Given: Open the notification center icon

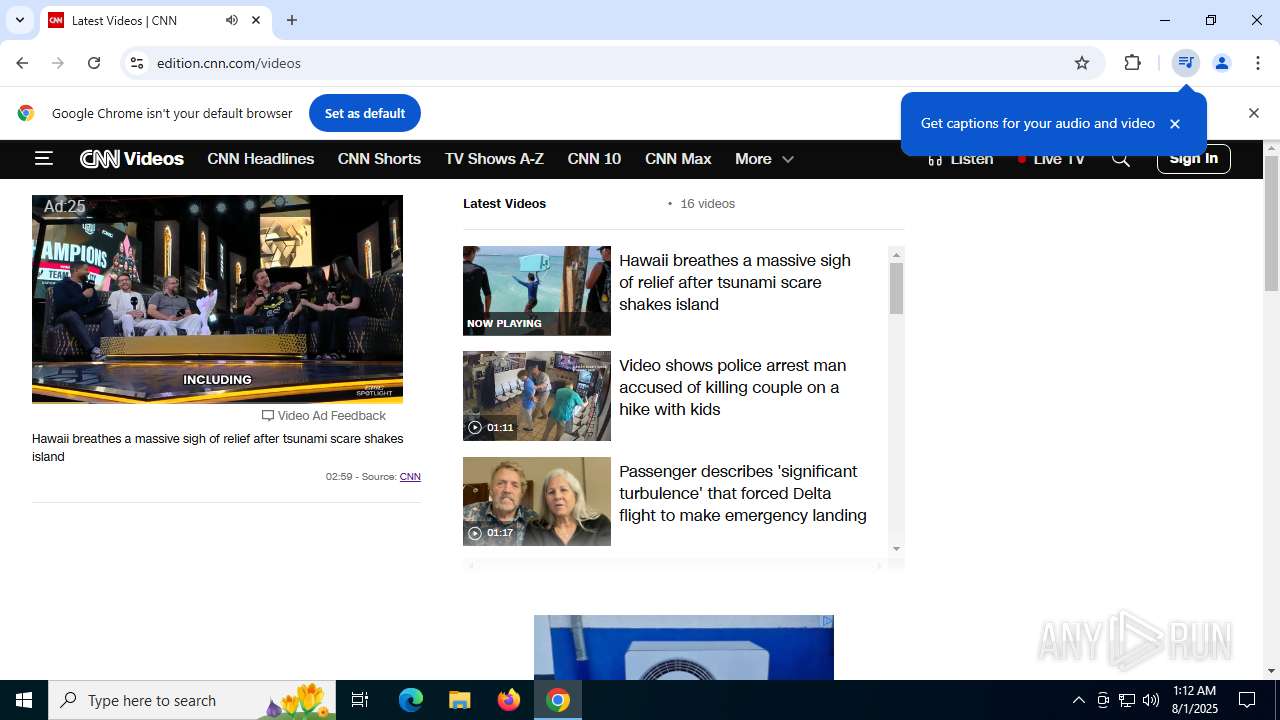Looking at the screenshot, I should [x=1247, y=700].
